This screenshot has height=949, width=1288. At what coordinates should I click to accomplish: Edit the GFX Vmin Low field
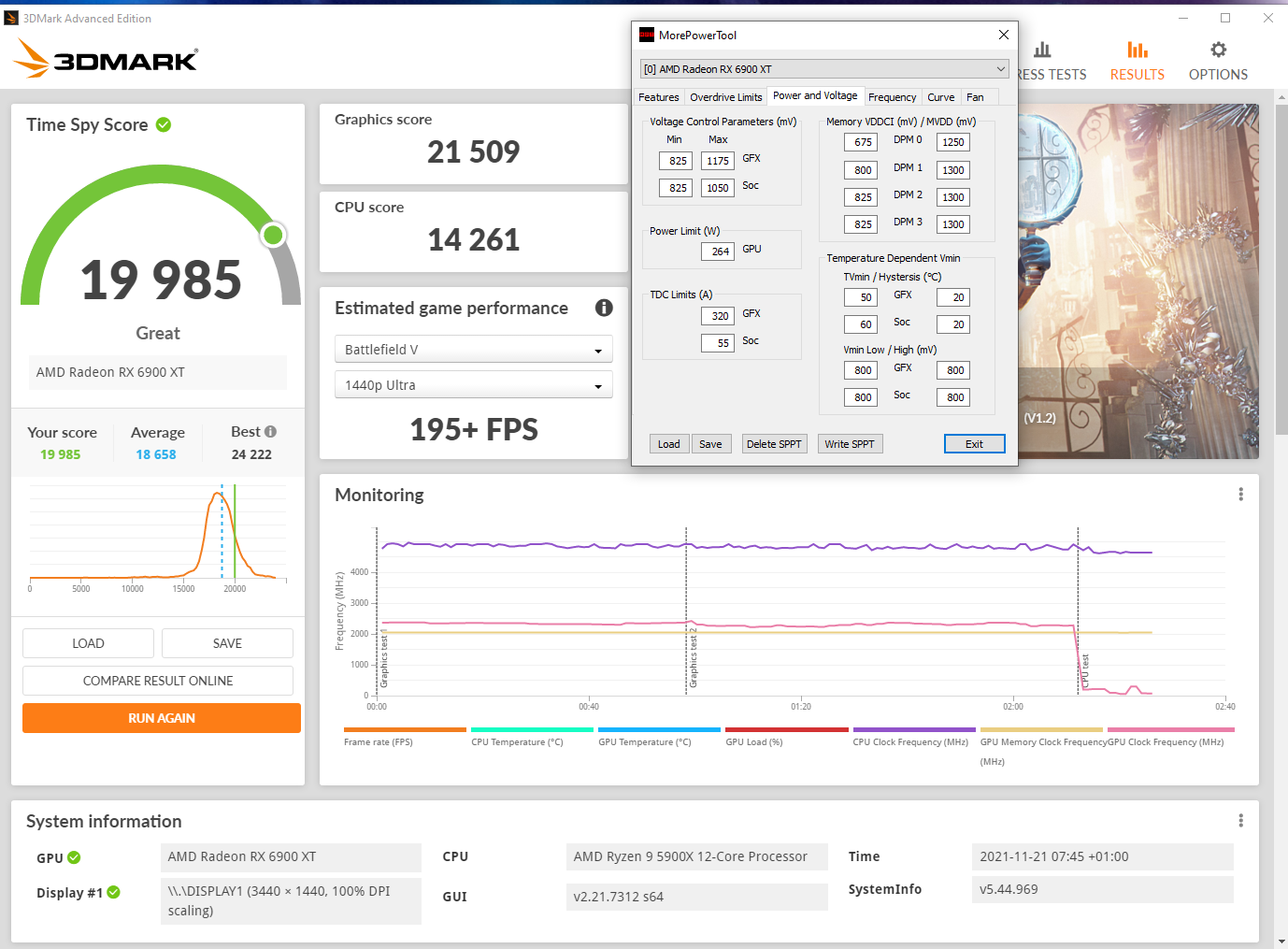pyautogui.click(x=861, y=370)
